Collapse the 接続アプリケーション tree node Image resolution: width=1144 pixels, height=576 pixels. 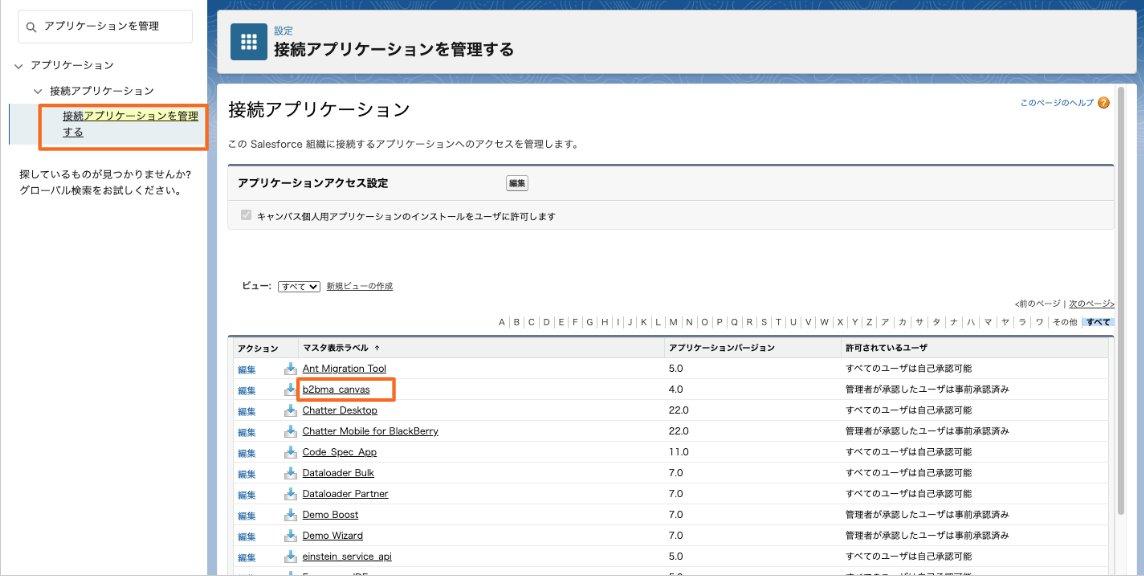coord(38,91)
